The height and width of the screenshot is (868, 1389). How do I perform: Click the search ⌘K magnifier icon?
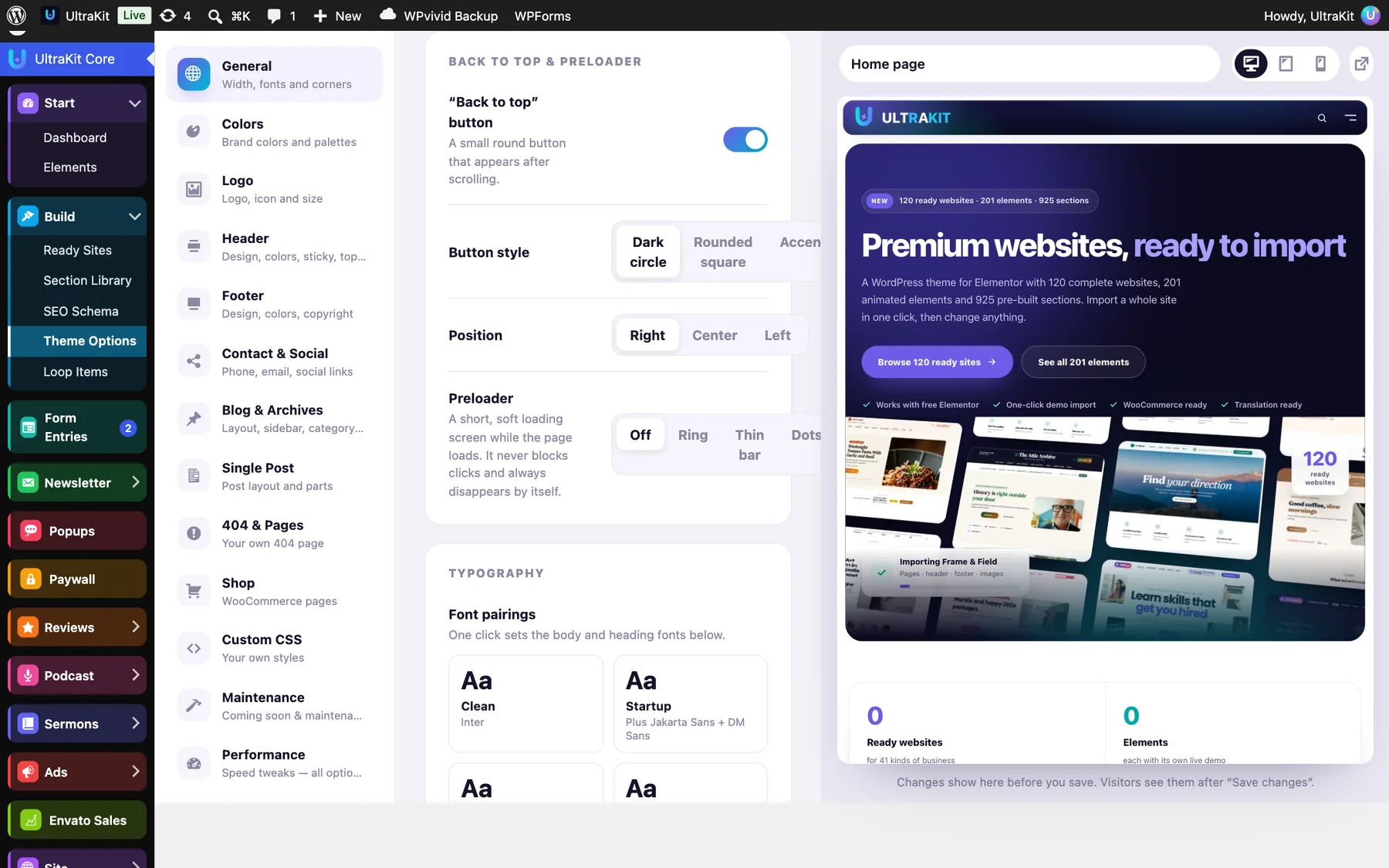coord(215,15)
